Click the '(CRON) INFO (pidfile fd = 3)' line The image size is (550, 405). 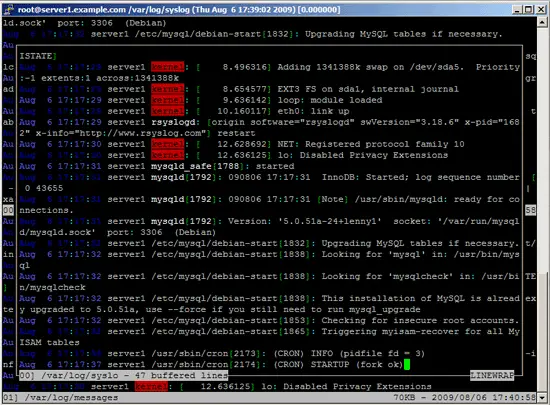pyautogui.click(x=222, y=353)
